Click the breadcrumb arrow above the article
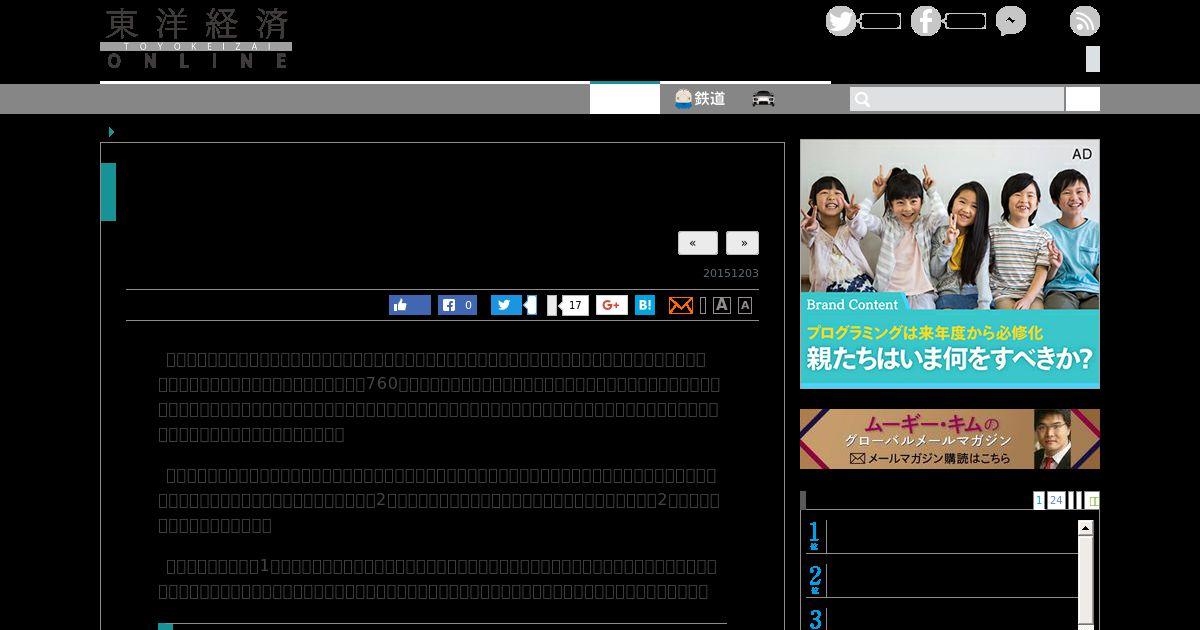 tap(111, 132)
